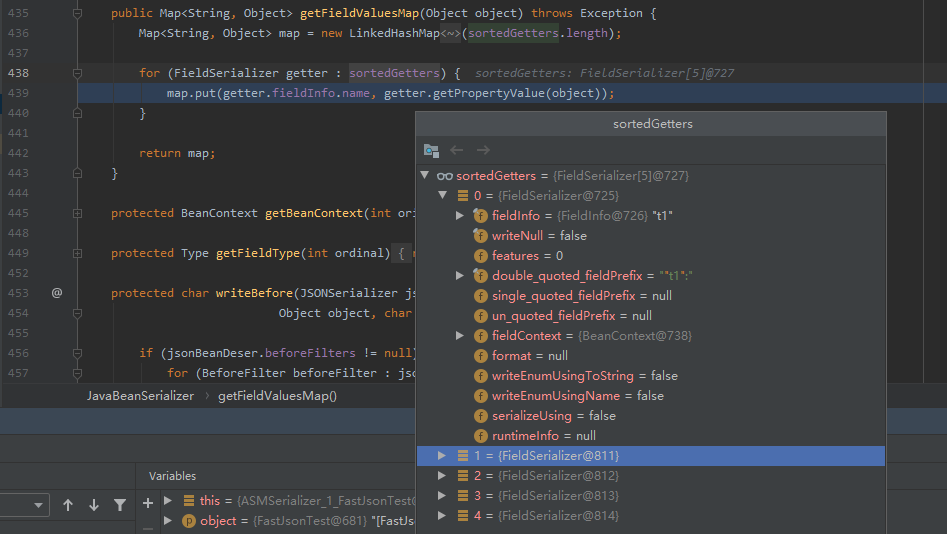Click line number 439 in gutter

(x=18, y=93)
